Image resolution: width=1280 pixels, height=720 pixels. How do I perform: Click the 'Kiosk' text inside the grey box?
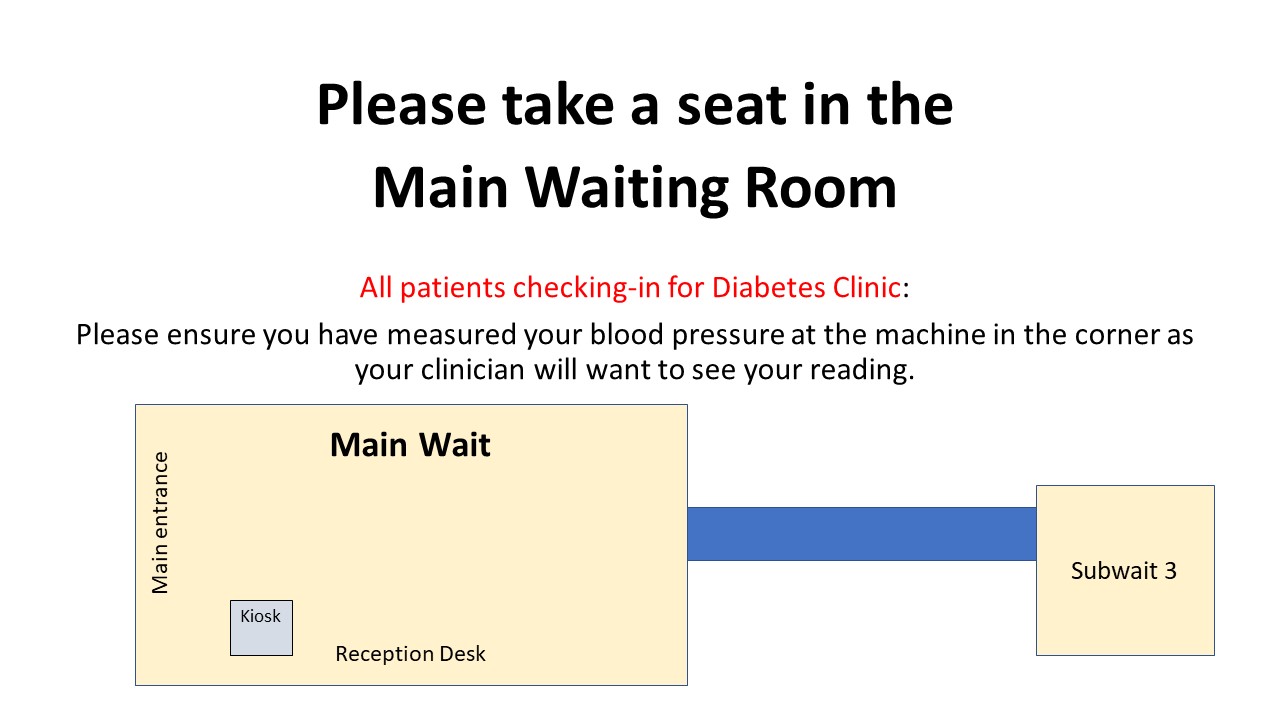pyautogui.click(x=261, y=616)
